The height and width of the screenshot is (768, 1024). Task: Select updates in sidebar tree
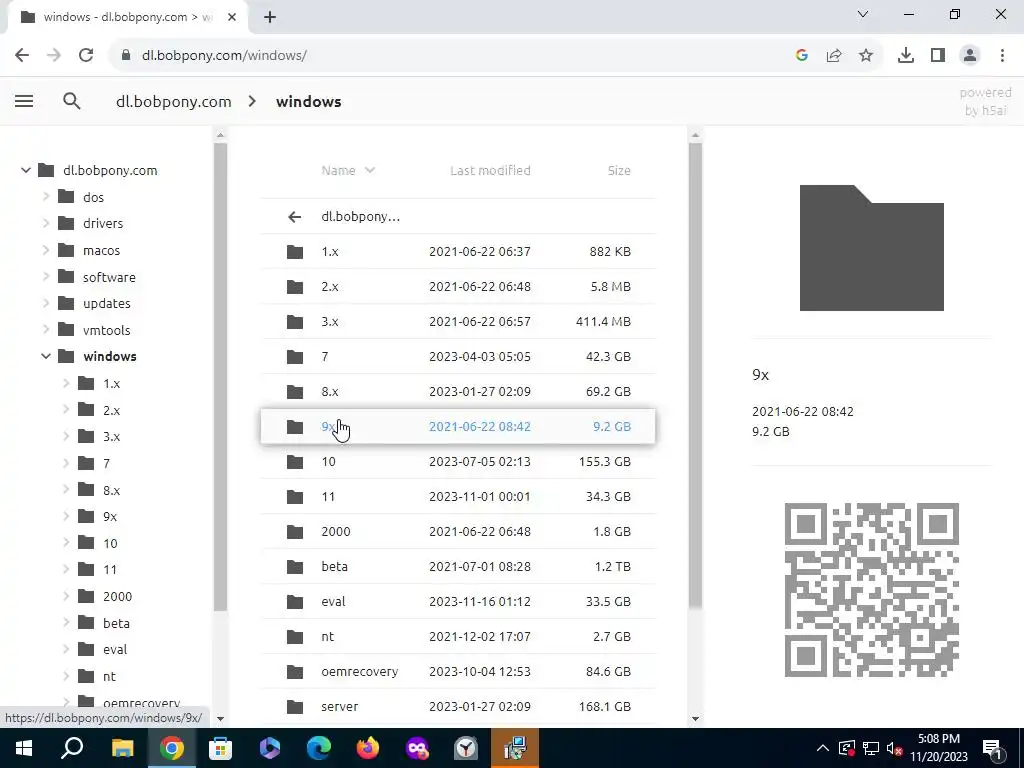[x=106, y=304]
